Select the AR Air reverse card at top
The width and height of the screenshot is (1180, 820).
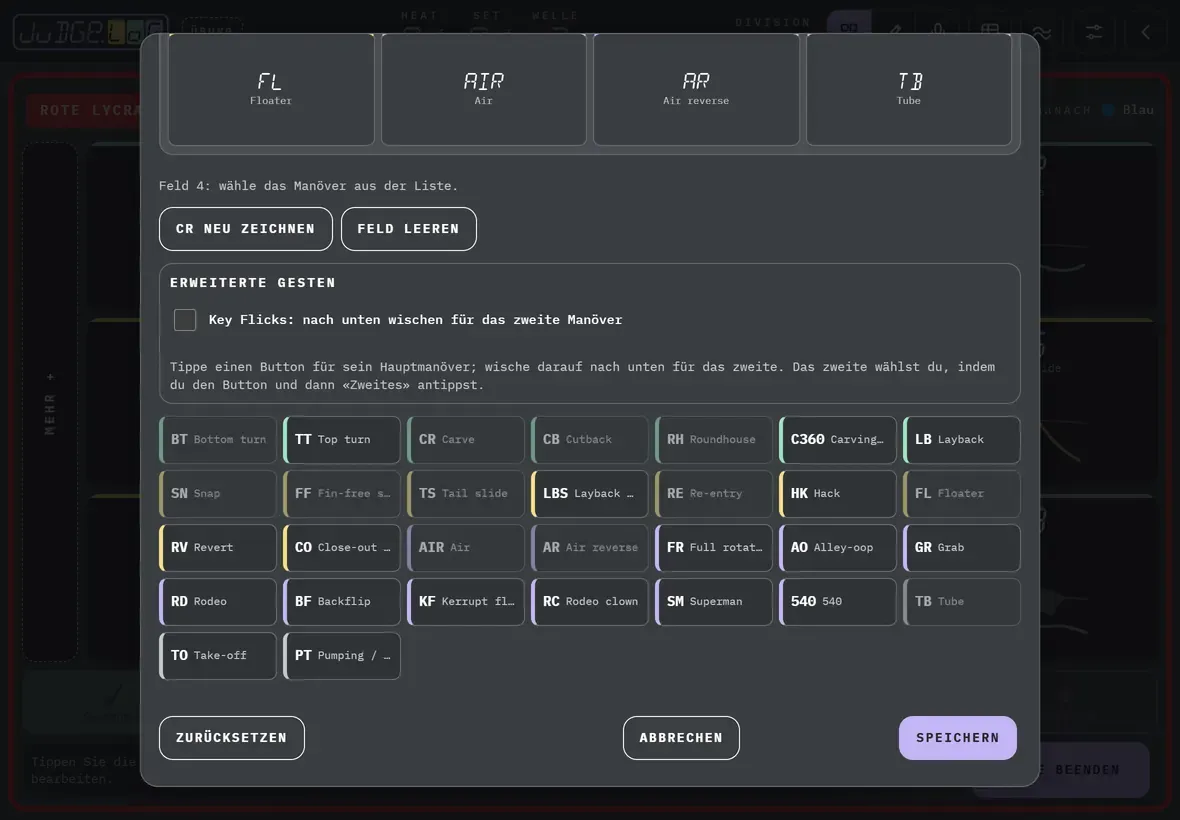click(x=696, y=89)
